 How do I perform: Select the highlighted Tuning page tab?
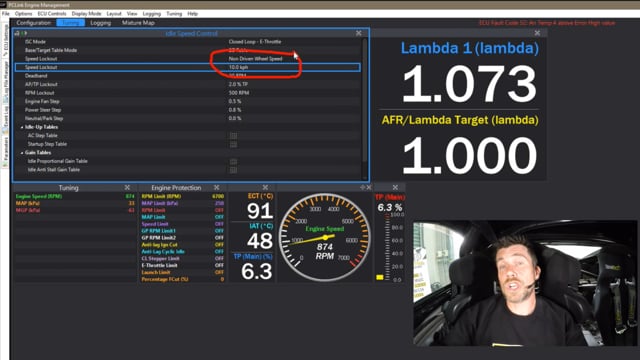click(x=71, y=23)
